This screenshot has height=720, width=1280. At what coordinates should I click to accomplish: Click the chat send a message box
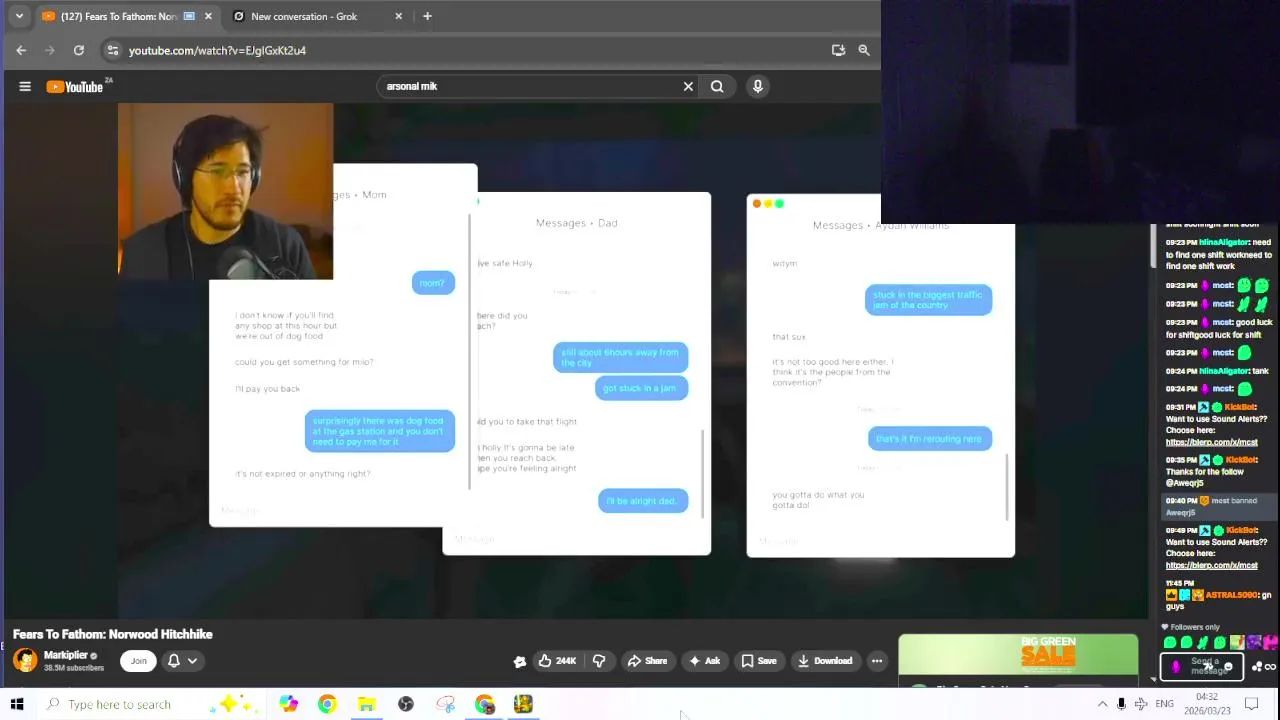(x=1202, y=666)
